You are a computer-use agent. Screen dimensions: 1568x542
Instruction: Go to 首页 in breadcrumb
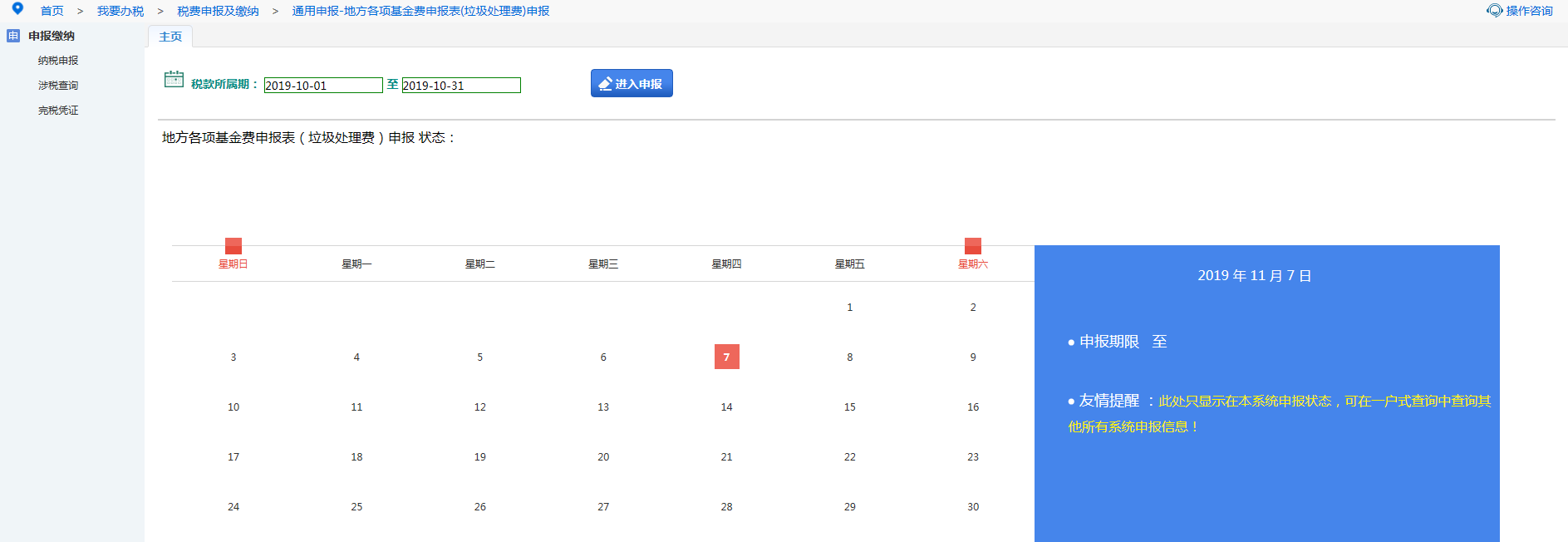tap(52, 11)
